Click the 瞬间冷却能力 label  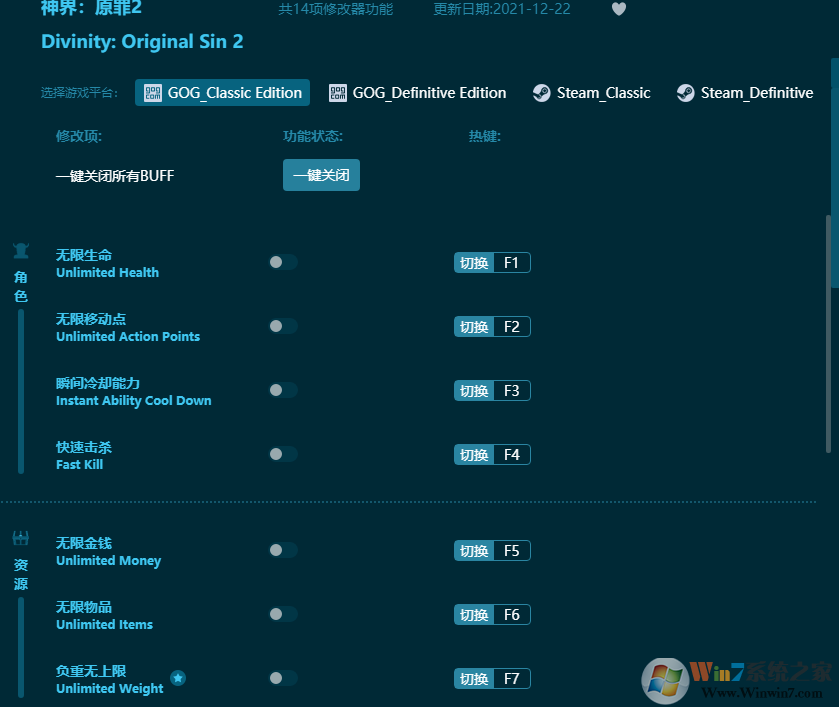[x=98, y=383]
